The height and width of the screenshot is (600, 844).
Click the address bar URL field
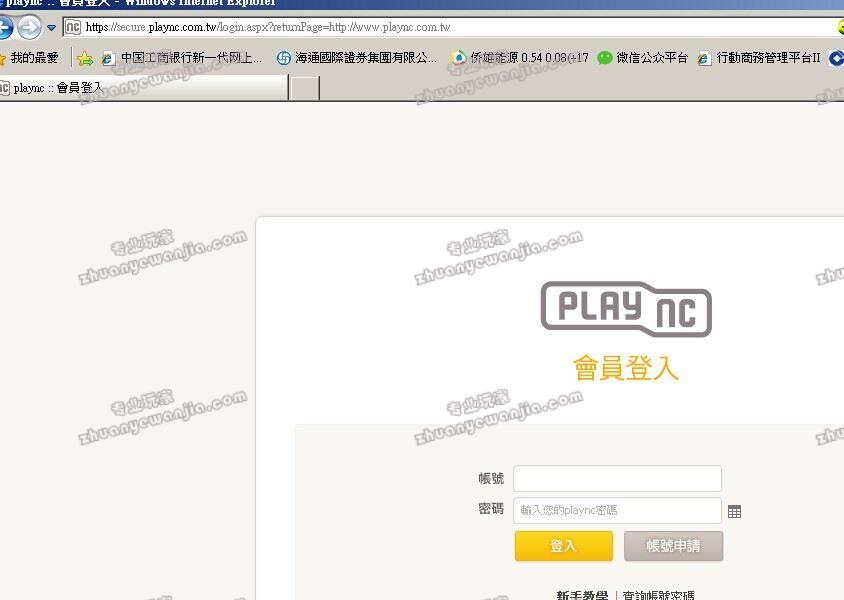coord(452,27)
